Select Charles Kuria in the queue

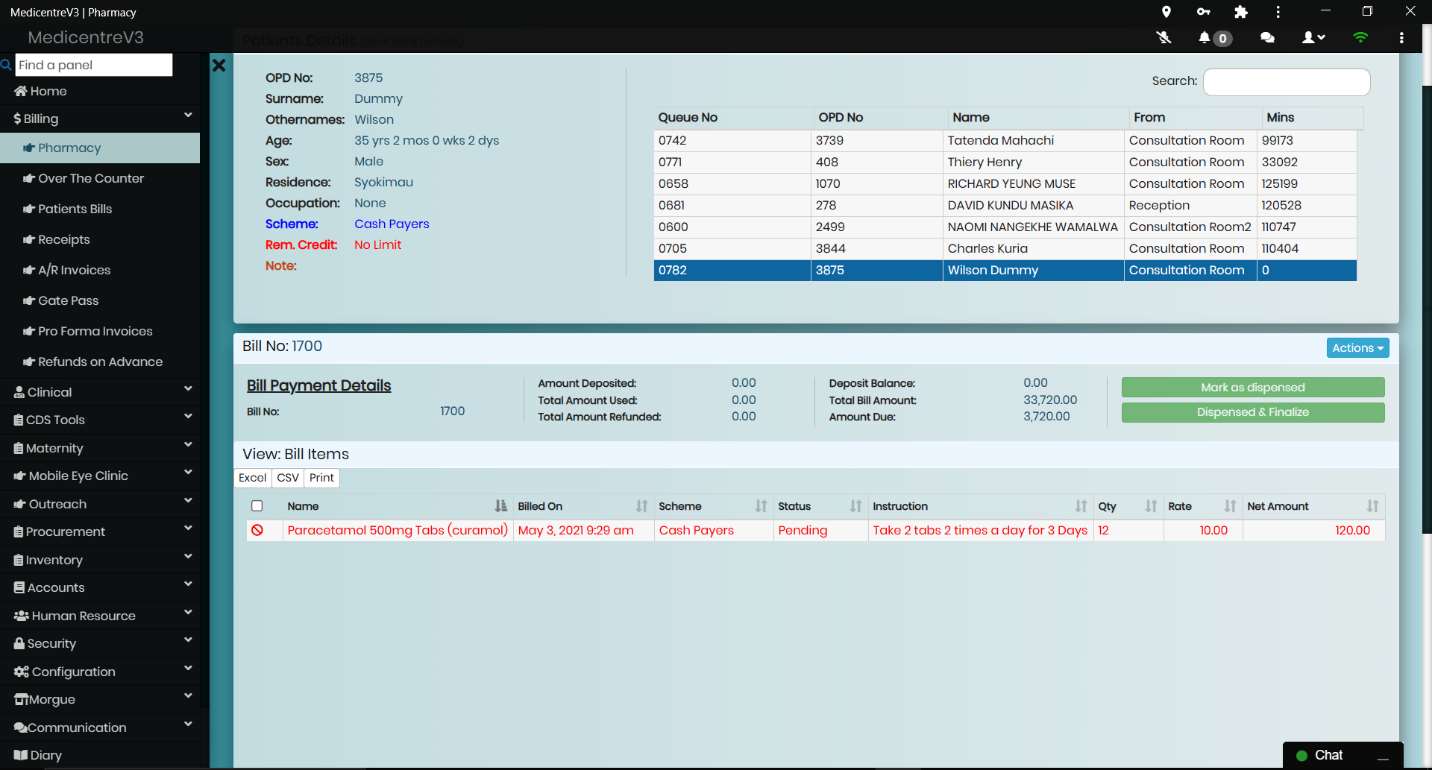1005,248
